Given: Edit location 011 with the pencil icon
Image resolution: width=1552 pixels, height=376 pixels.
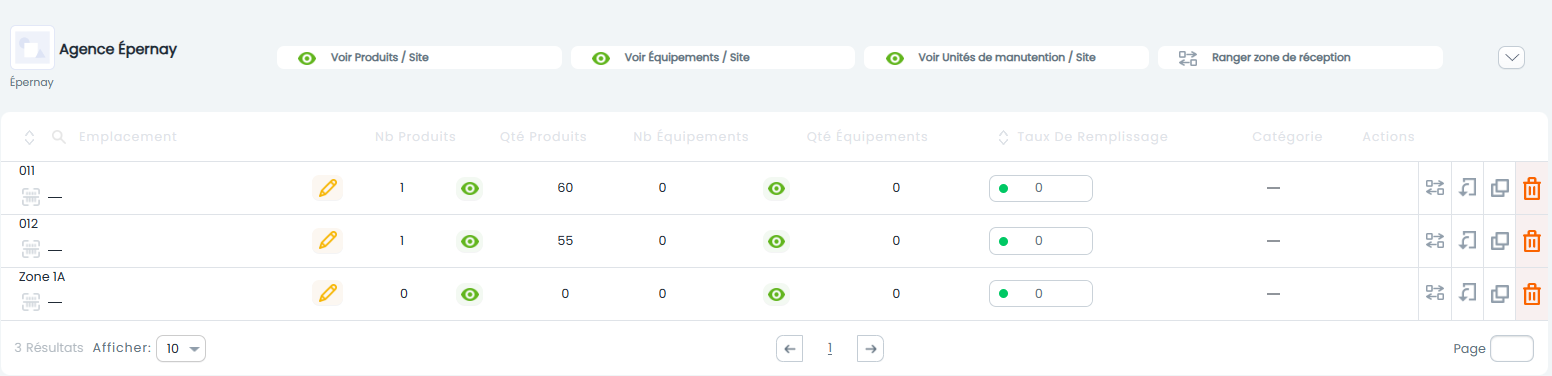Looking at the screenshot, I should click(x=327, y=188).
